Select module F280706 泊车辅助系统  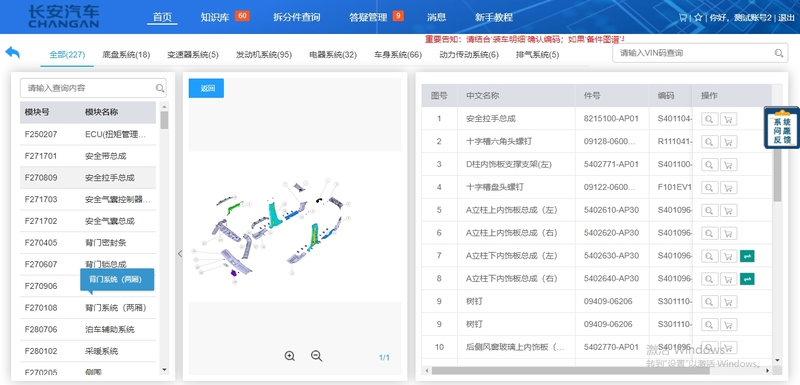88,329
